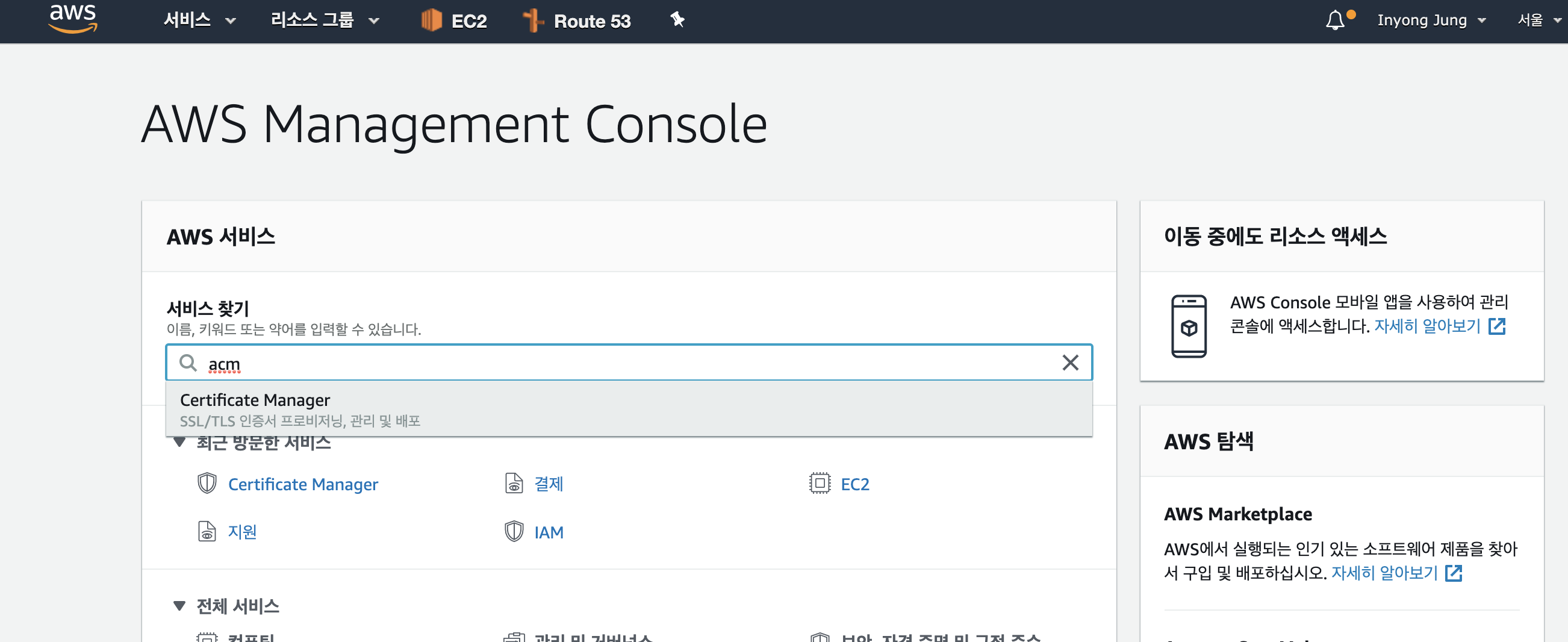
Task: Open 자세히 알아보기 link under AWS Marketplace
Action: (1385, 573)
